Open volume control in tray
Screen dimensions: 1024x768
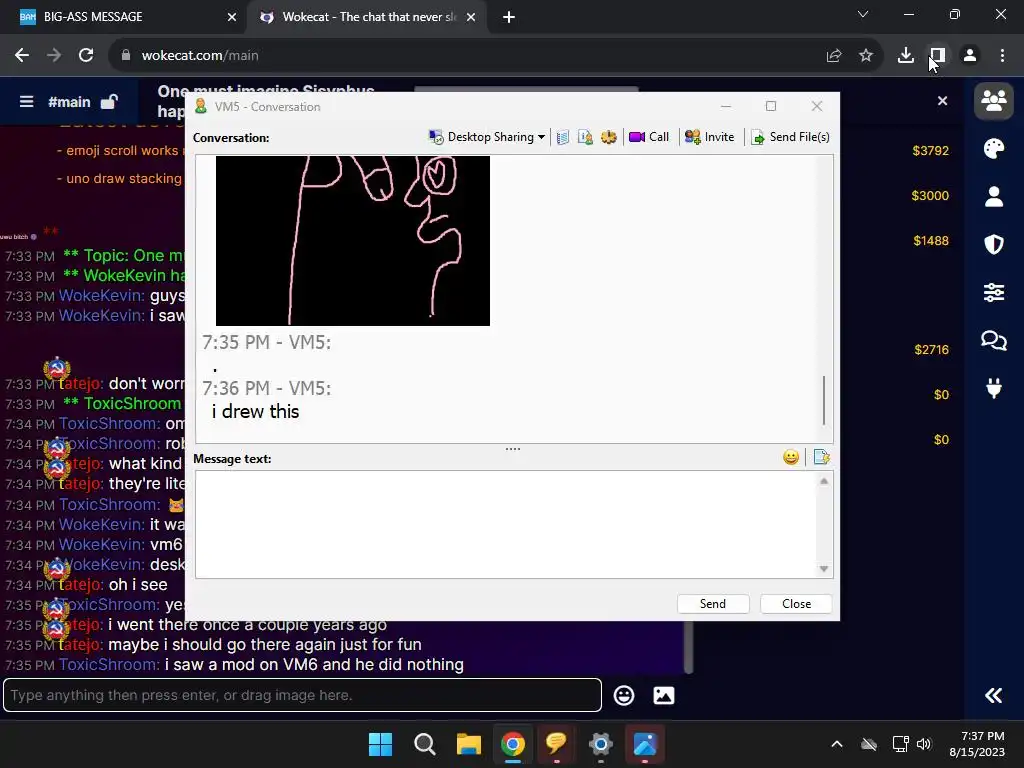923,744
